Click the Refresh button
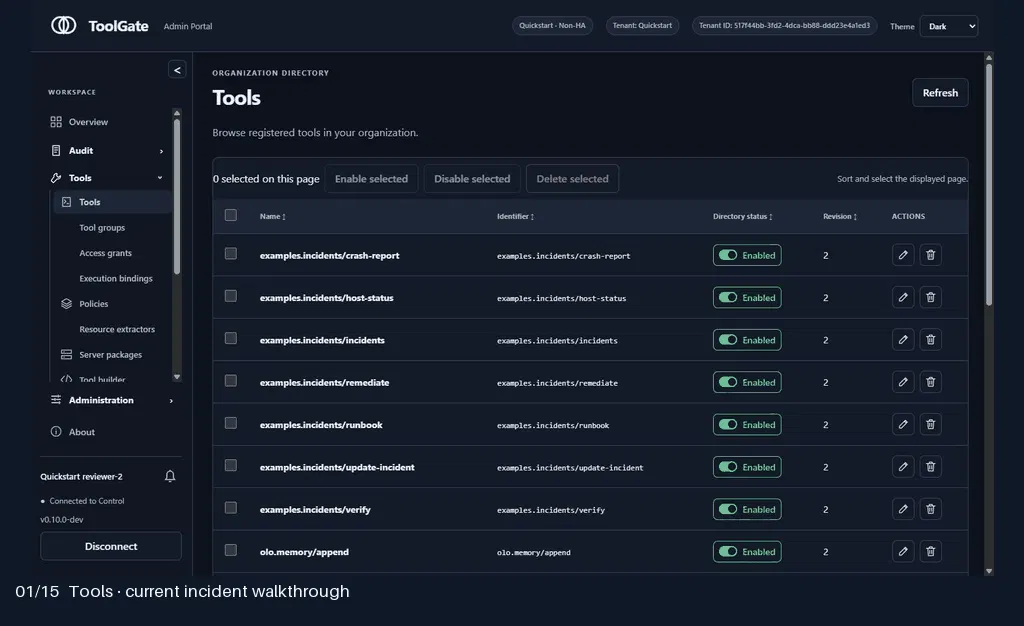The height and width of the screenshot is (626, 1024). point(940,93)
